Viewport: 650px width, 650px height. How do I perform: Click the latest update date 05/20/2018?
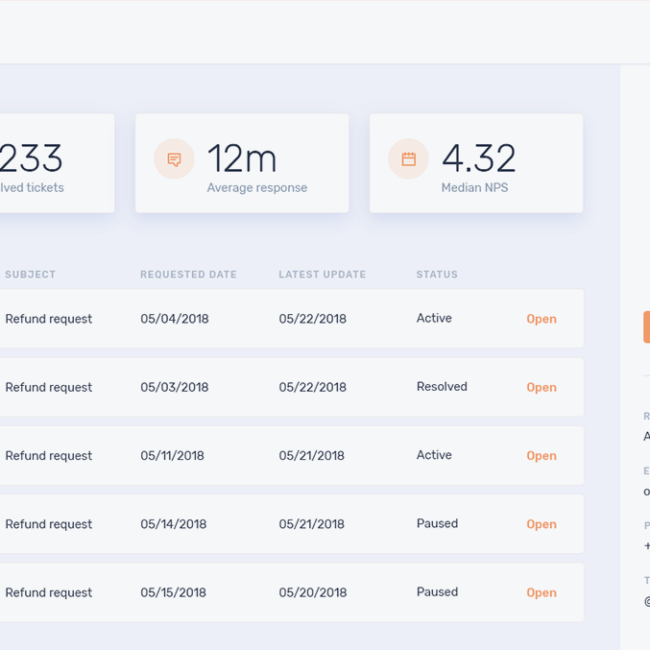312,592
